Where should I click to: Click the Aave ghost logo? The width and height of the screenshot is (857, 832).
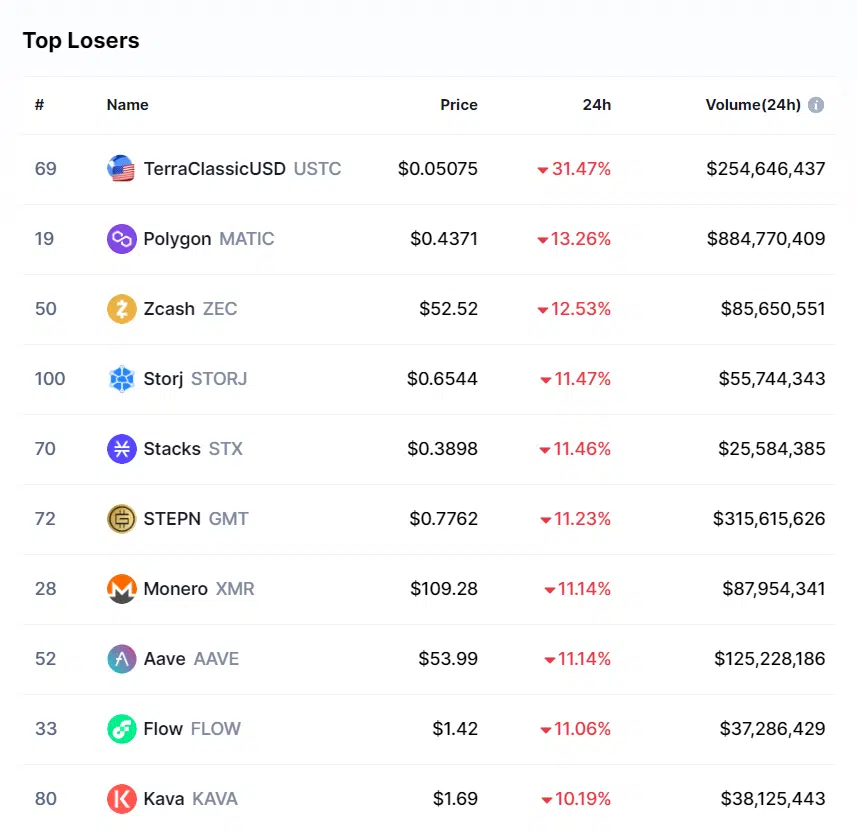click(121, 659)
